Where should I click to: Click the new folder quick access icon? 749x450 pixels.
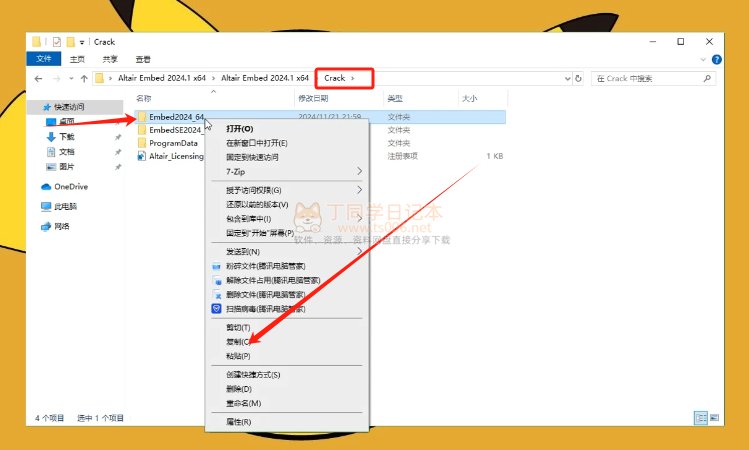tap(71, 42)
